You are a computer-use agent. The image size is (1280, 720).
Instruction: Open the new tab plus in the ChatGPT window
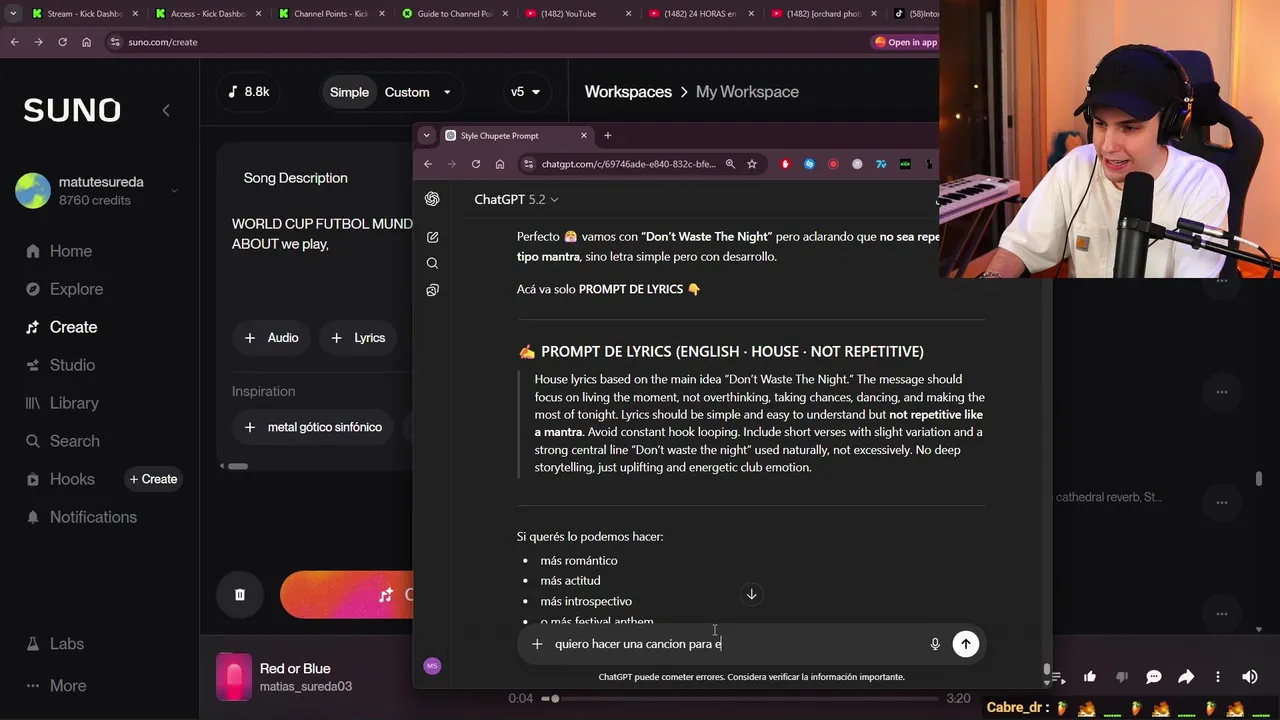coord(607,135)
